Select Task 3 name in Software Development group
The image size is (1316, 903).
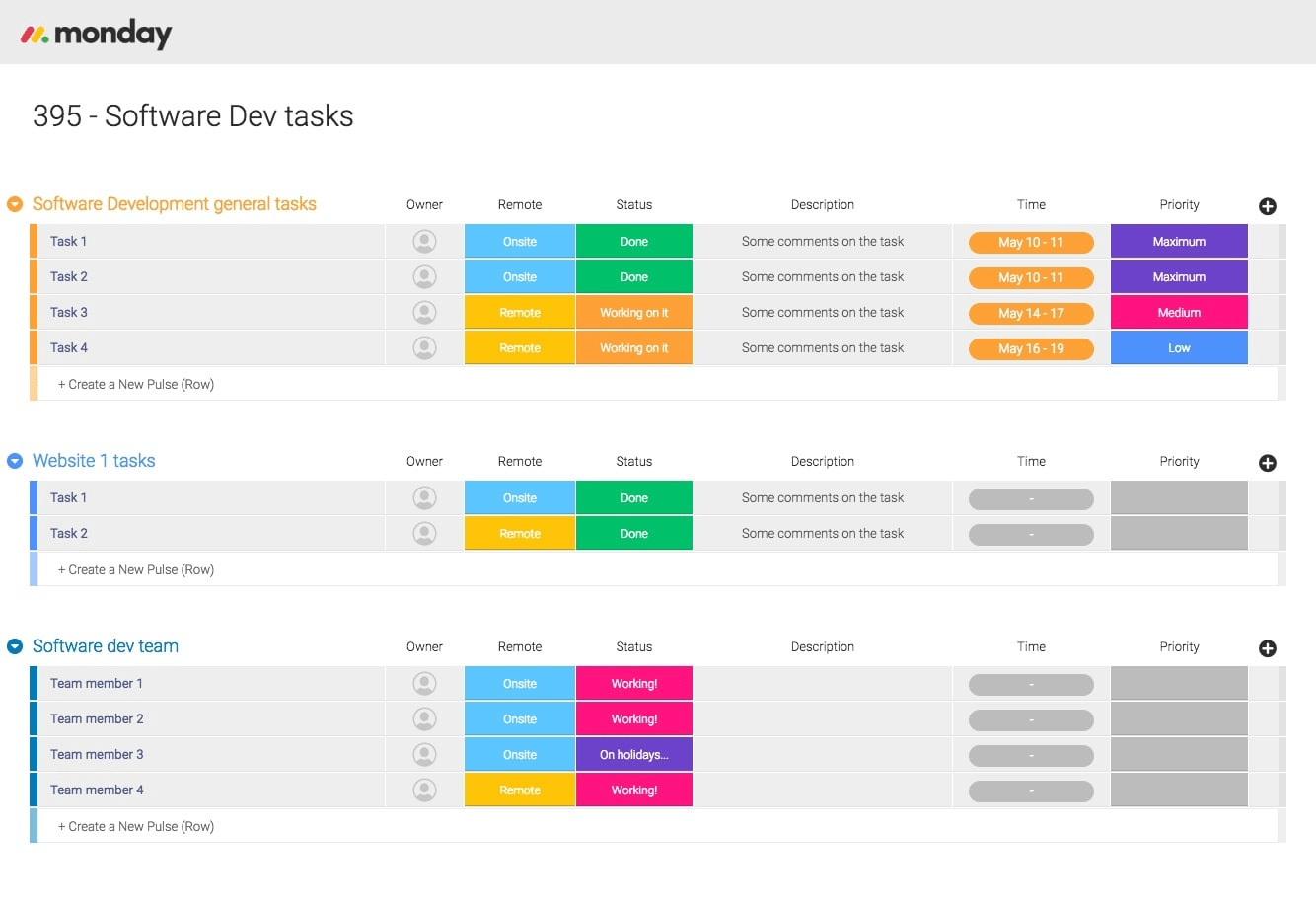[69, 312]
